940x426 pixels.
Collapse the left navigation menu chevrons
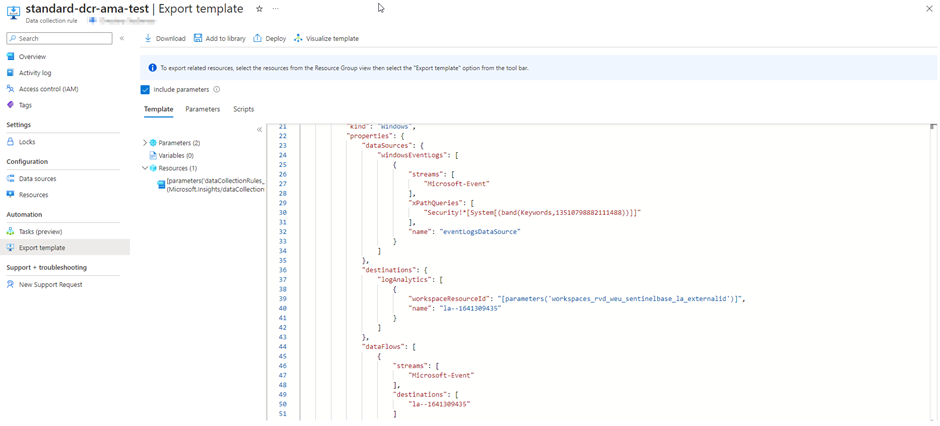pos(122,38)
